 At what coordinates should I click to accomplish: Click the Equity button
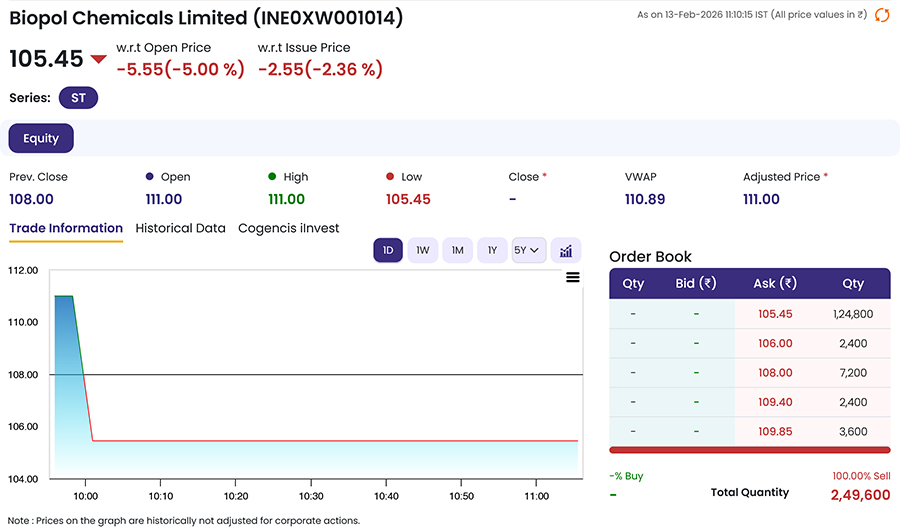[41, 138]
